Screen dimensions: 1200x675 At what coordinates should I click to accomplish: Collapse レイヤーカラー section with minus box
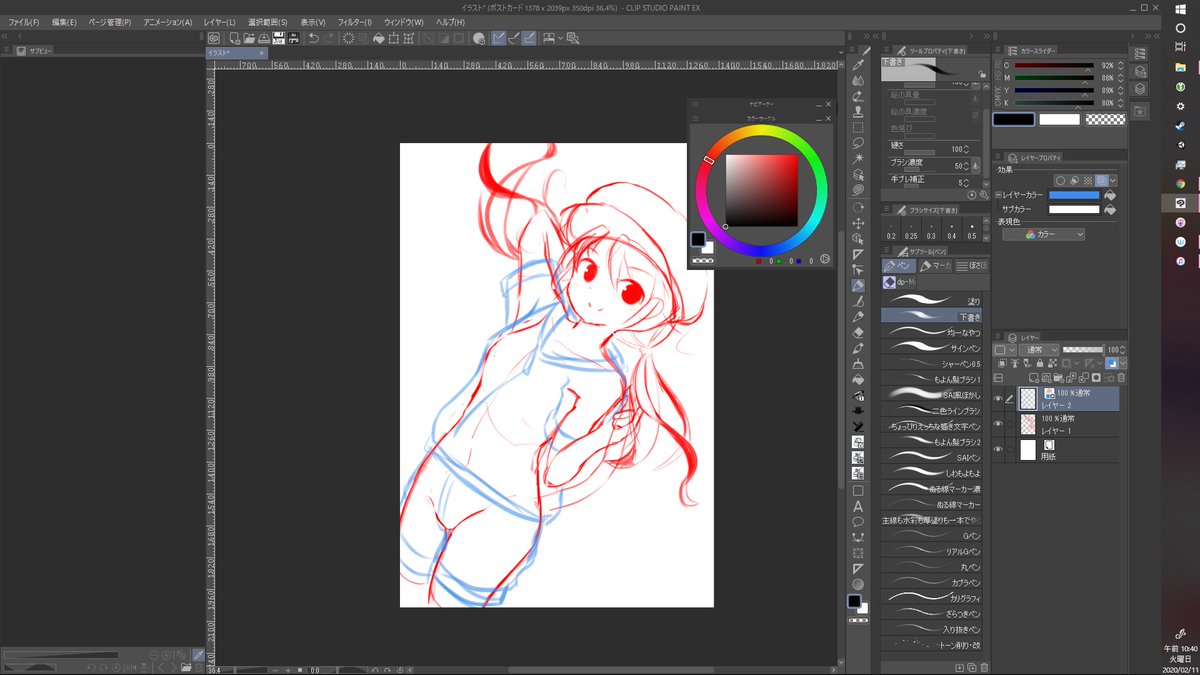coord(997,195)
